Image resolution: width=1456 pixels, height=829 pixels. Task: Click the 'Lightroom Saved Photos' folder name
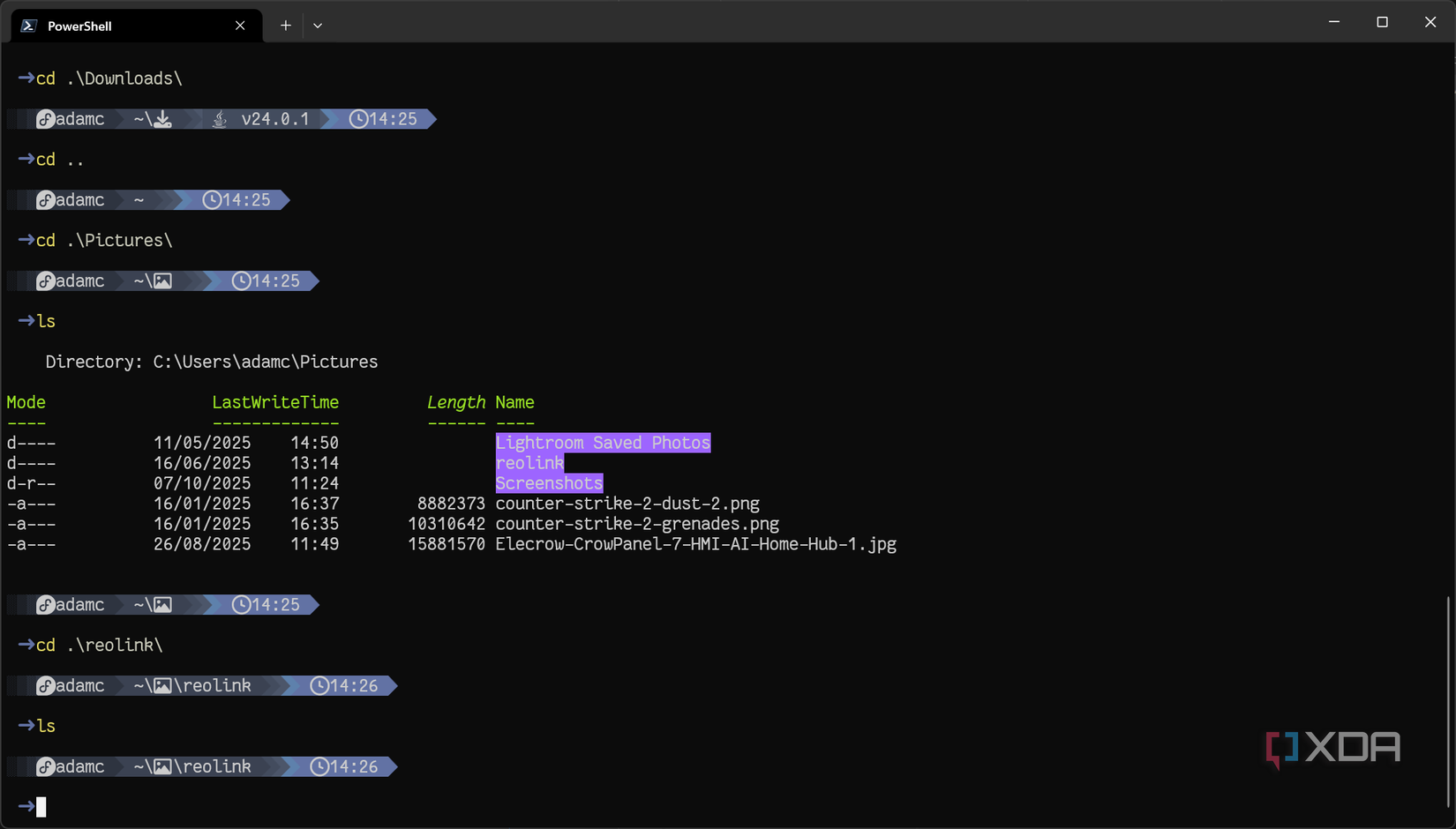[x=603, y=443]
